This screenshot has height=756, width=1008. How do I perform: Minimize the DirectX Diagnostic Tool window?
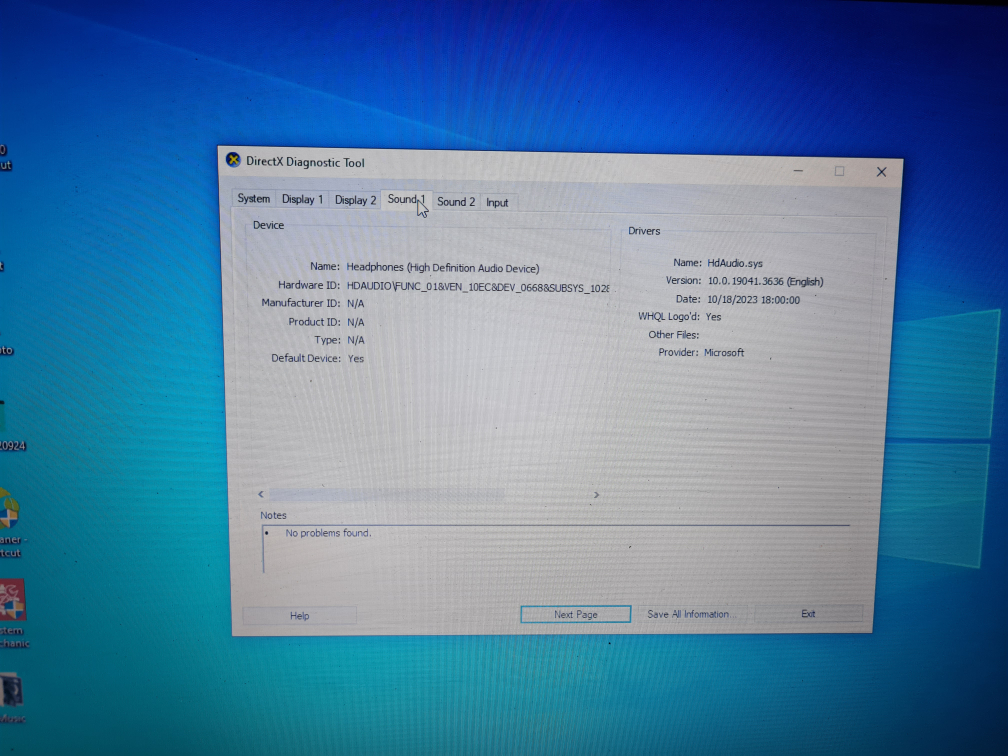798,171
